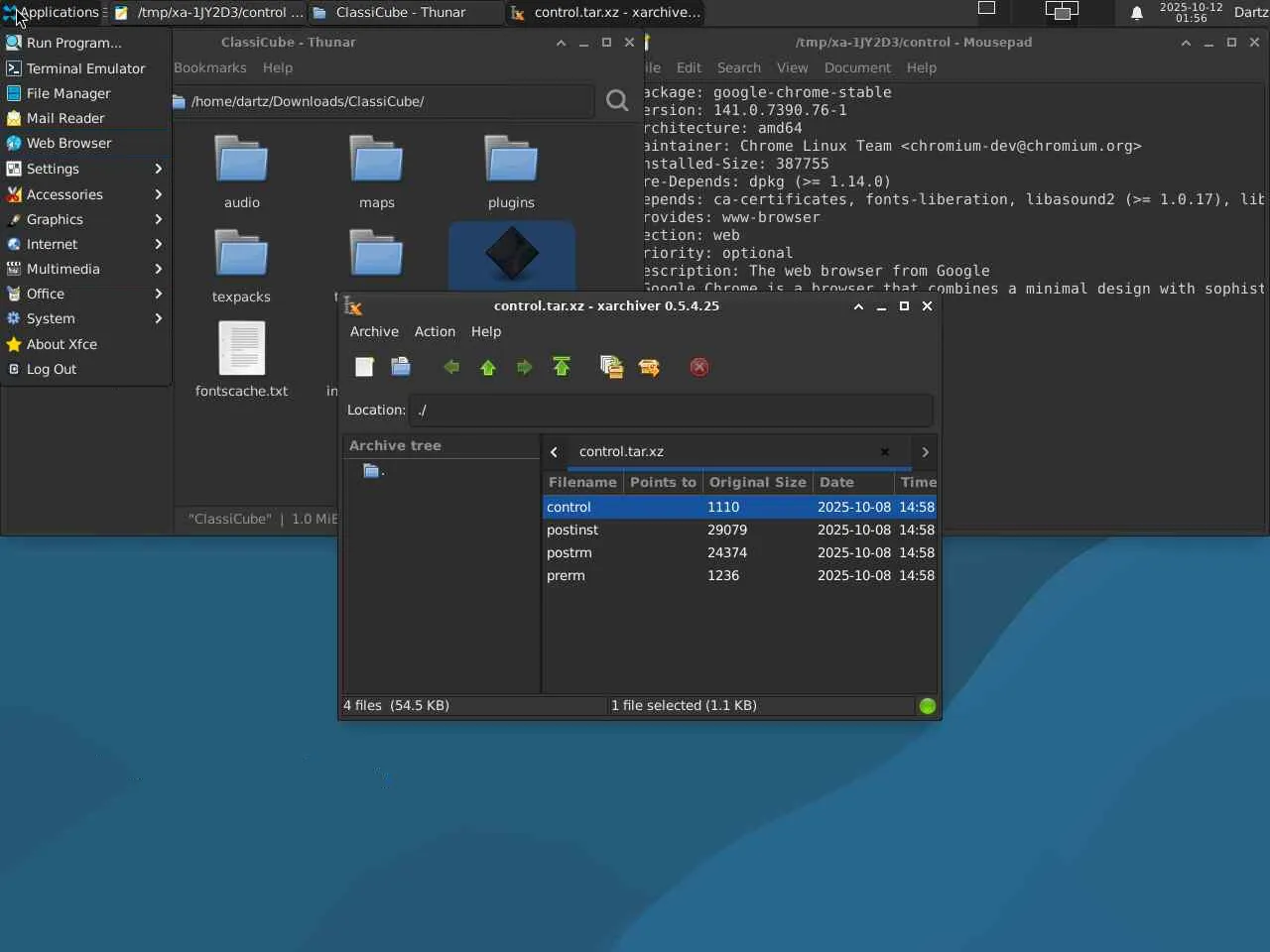Open the Document menu in Mousepad
1270x952 pixels.
[x=857, y=67]
